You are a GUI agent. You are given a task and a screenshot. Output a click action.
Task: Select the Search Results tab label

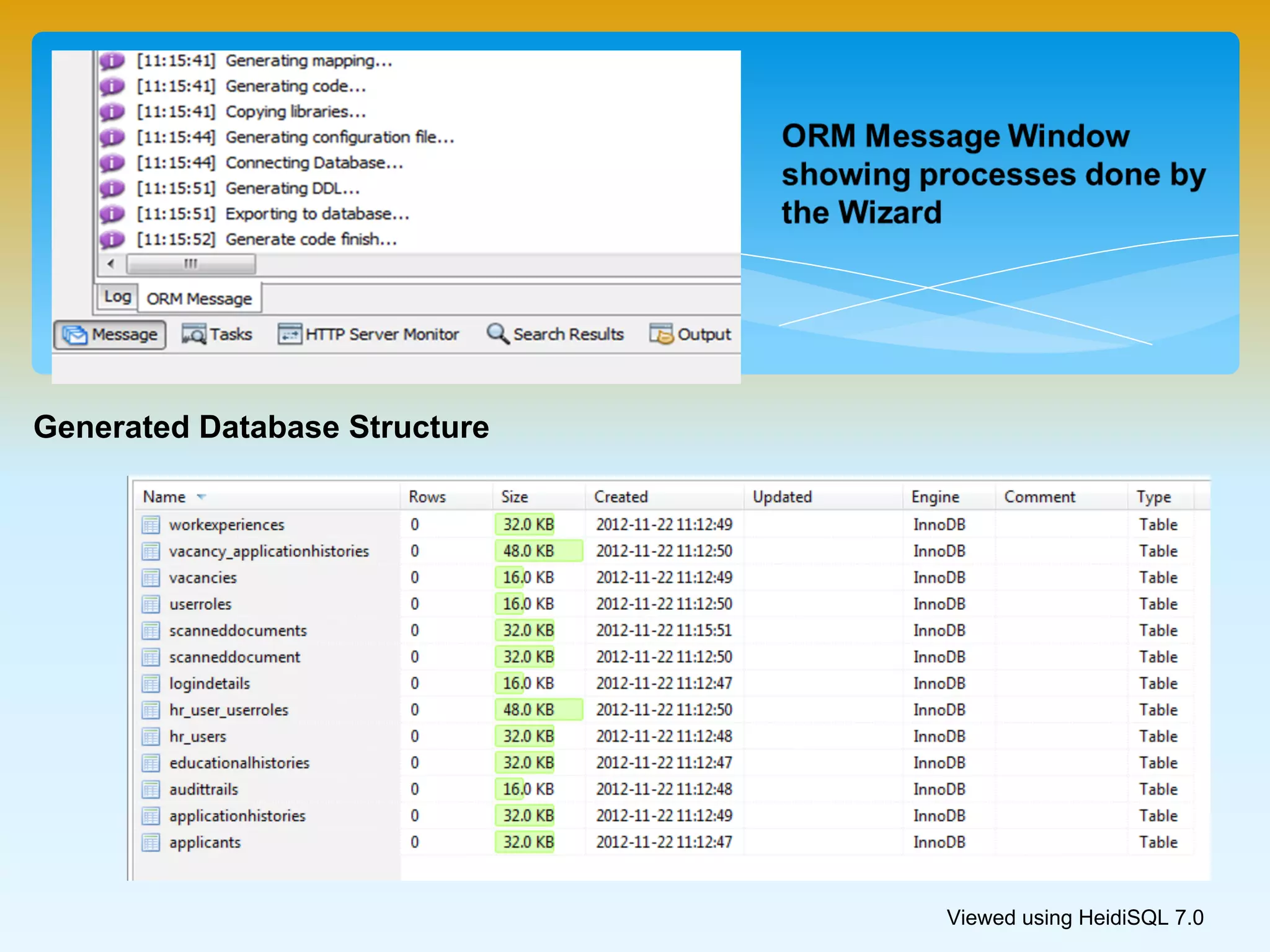(568, 335)
